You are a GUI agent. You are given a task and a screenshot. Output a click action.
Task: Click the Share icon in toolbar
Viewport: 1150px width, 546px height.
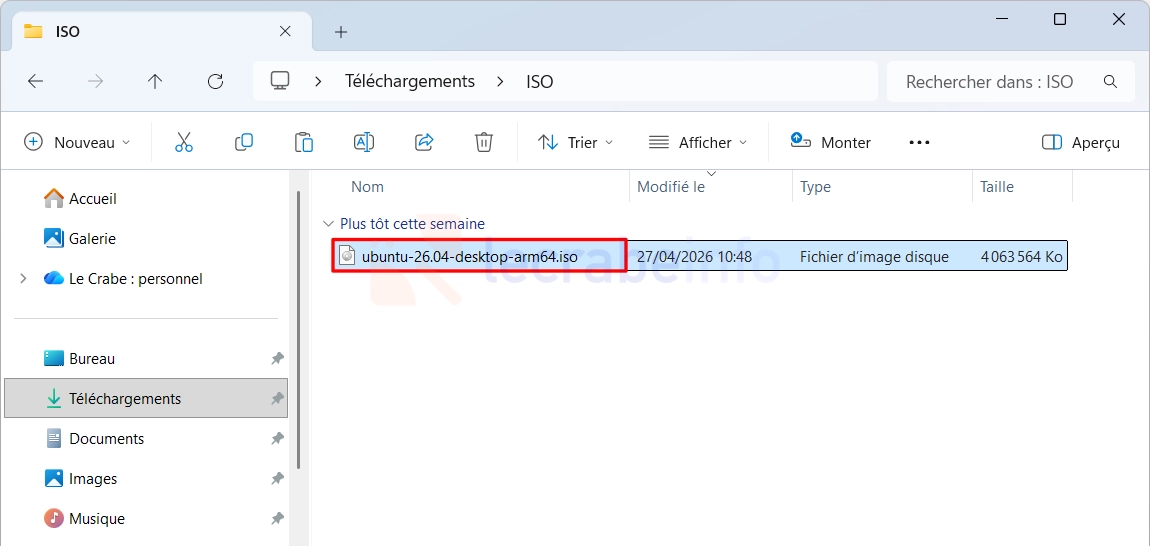[424, 142]
